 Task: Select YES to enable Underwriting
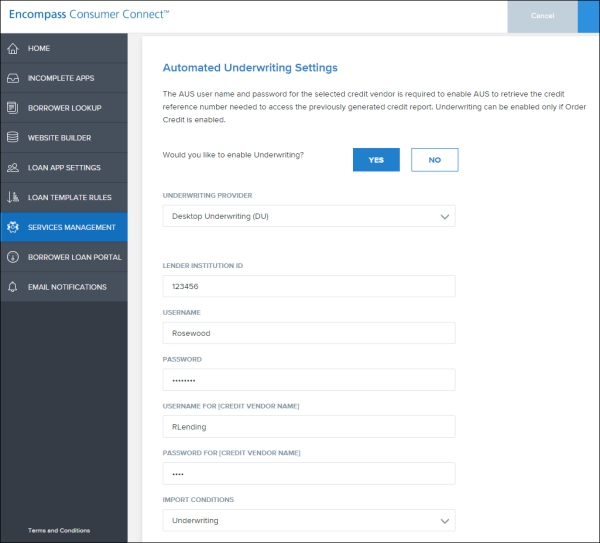pos(376,160)
